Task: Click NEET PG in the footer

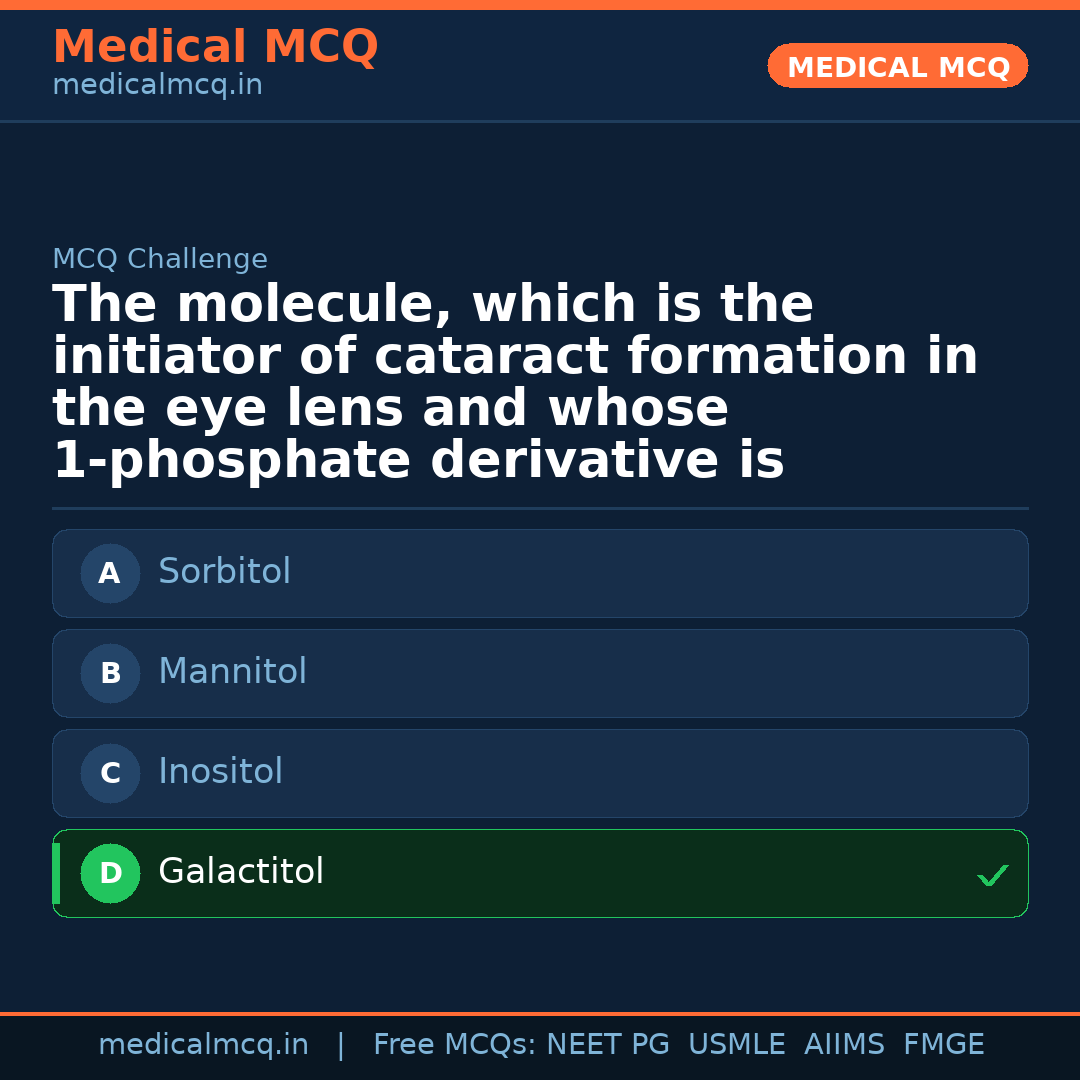Action: pyautogui.click(x=608, y=1045)
